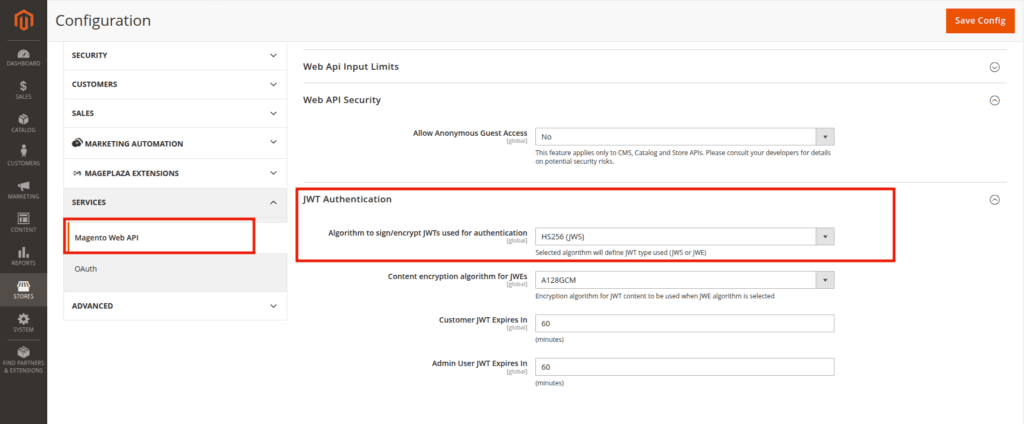Image resolution: width=1024 pixels, height=424 pixels.
Task: Click the Marketing Automation cloud icon
Action: 77,143
